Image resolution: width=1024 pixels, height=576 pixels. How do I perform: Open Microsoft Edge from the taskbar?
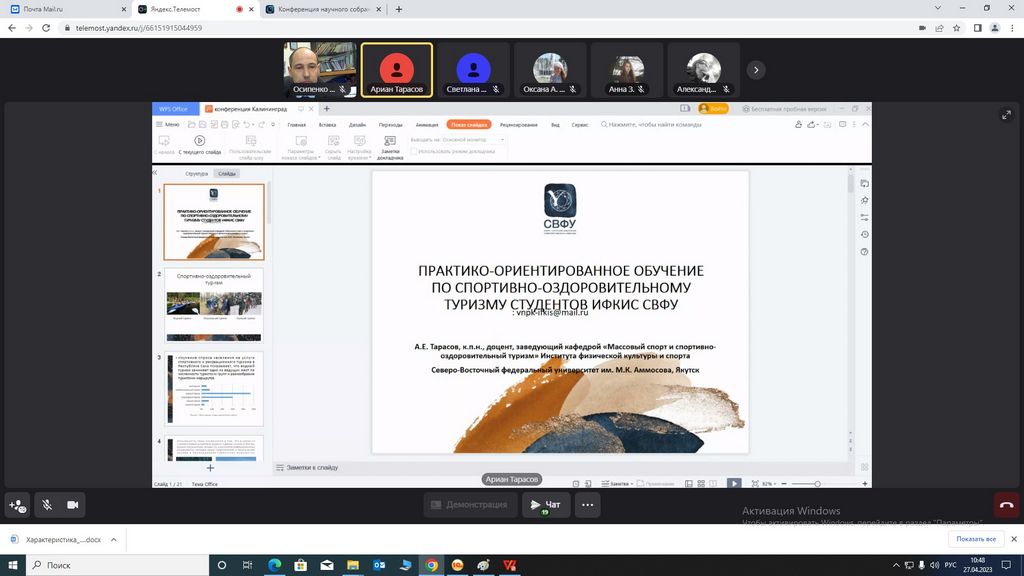pyautogui.click(x=274, y=565)
